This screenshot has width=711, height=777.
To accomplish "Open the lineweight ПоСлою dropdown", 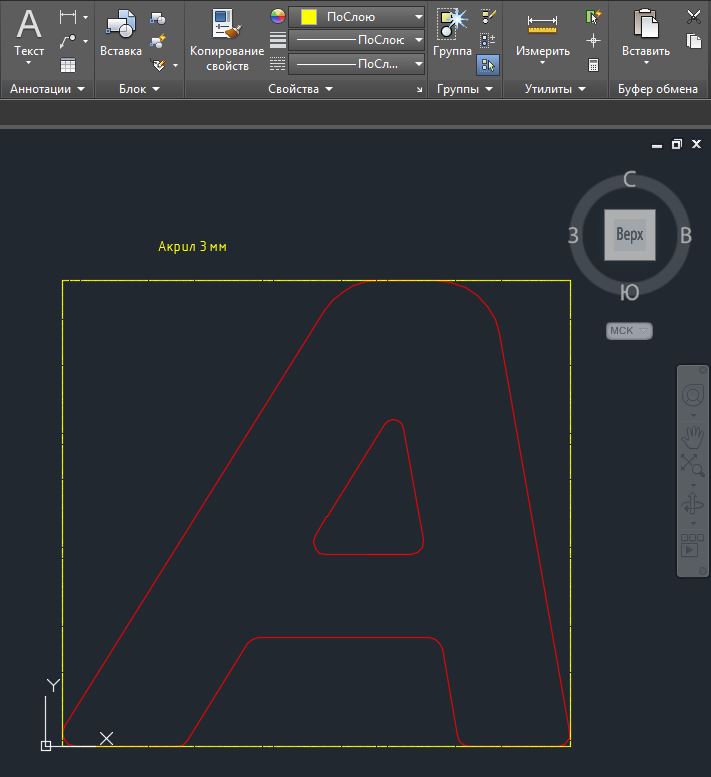I will (x=356, y=40).
